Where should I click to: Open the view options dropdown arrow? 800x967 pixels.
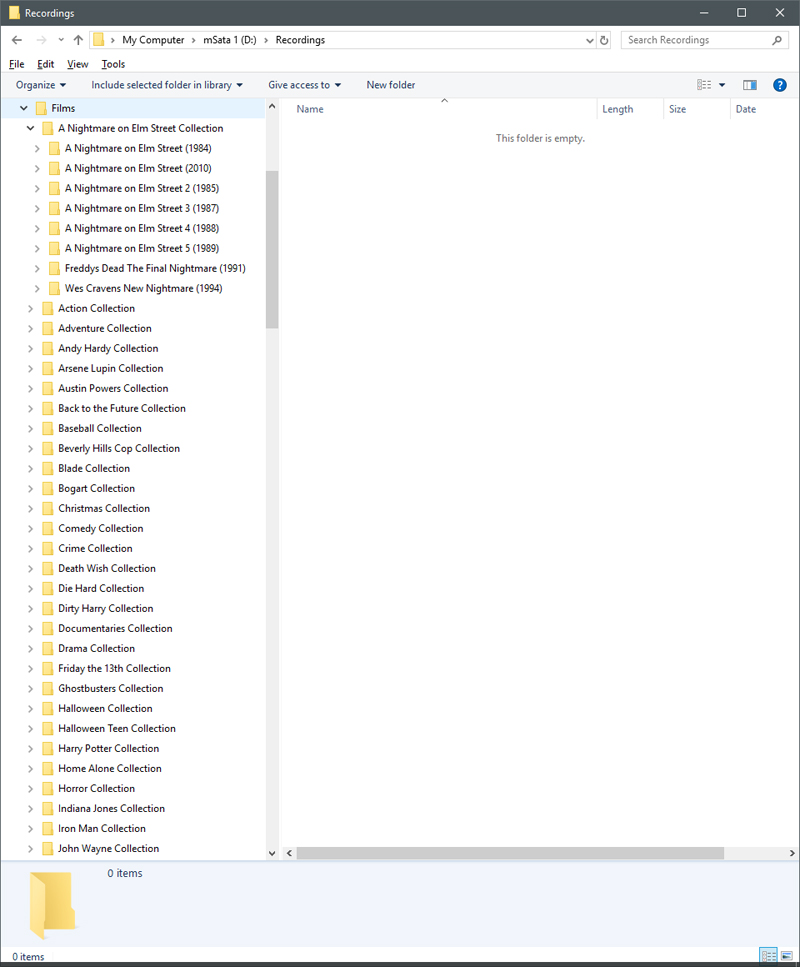(722, 85)
